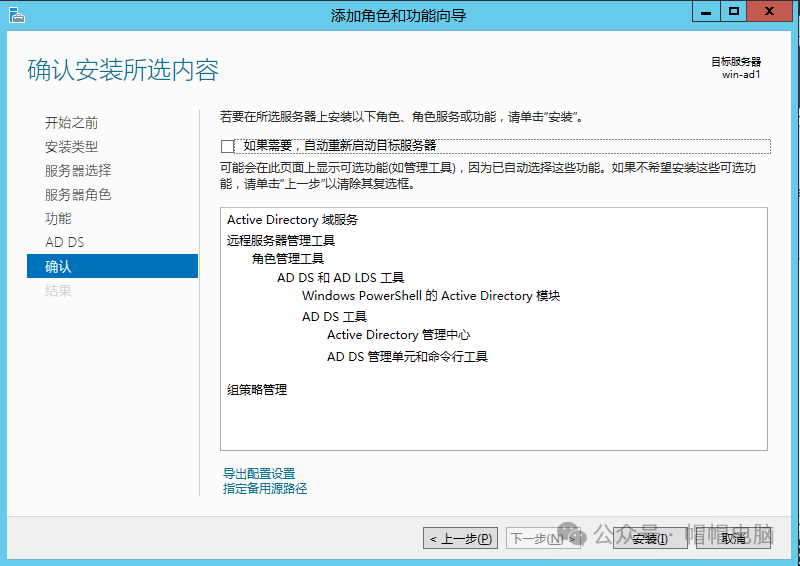The image size is (800, 566).
Task: Minimize the wizard window
Action: tap(706, 12)
